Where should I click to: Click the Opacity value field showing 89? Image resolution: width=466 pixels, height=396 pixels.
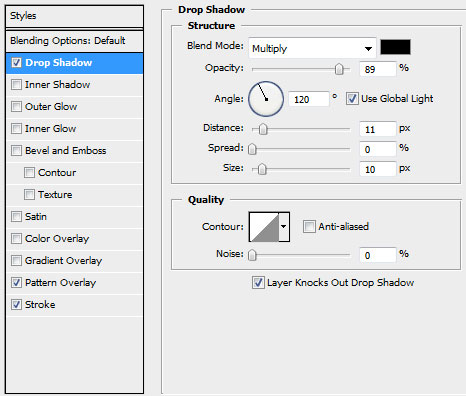click(x=378, y=69)
